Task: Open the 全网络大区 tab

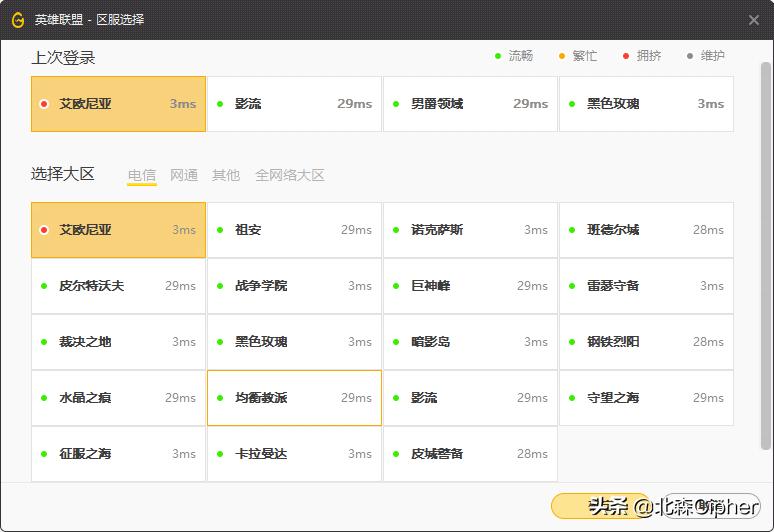Action: [290, 175]
